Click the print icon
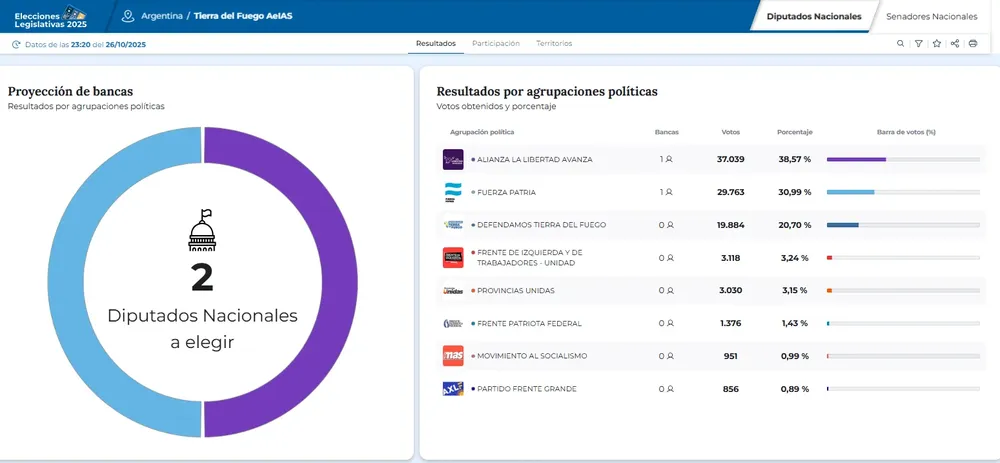 [x=973, y=44]
